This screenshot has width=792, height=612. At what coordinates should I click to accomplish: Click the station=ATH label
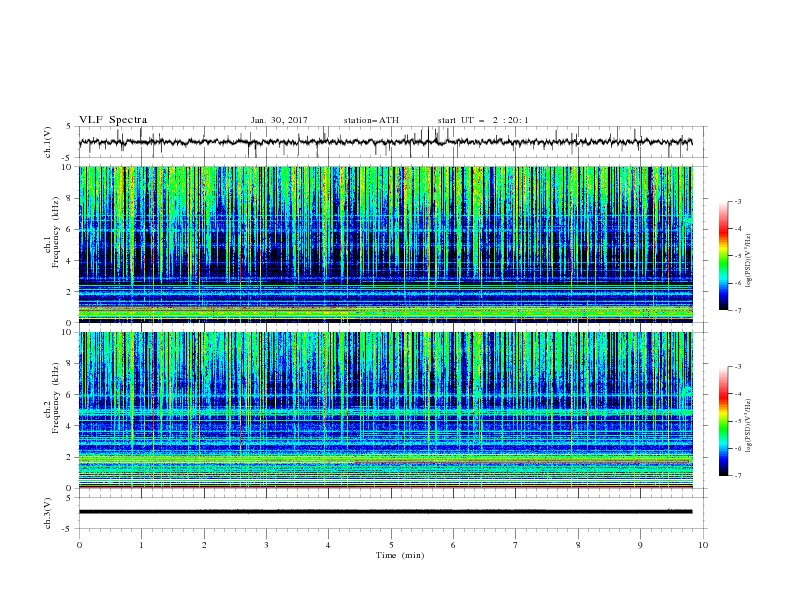click(x=371, y=120)
